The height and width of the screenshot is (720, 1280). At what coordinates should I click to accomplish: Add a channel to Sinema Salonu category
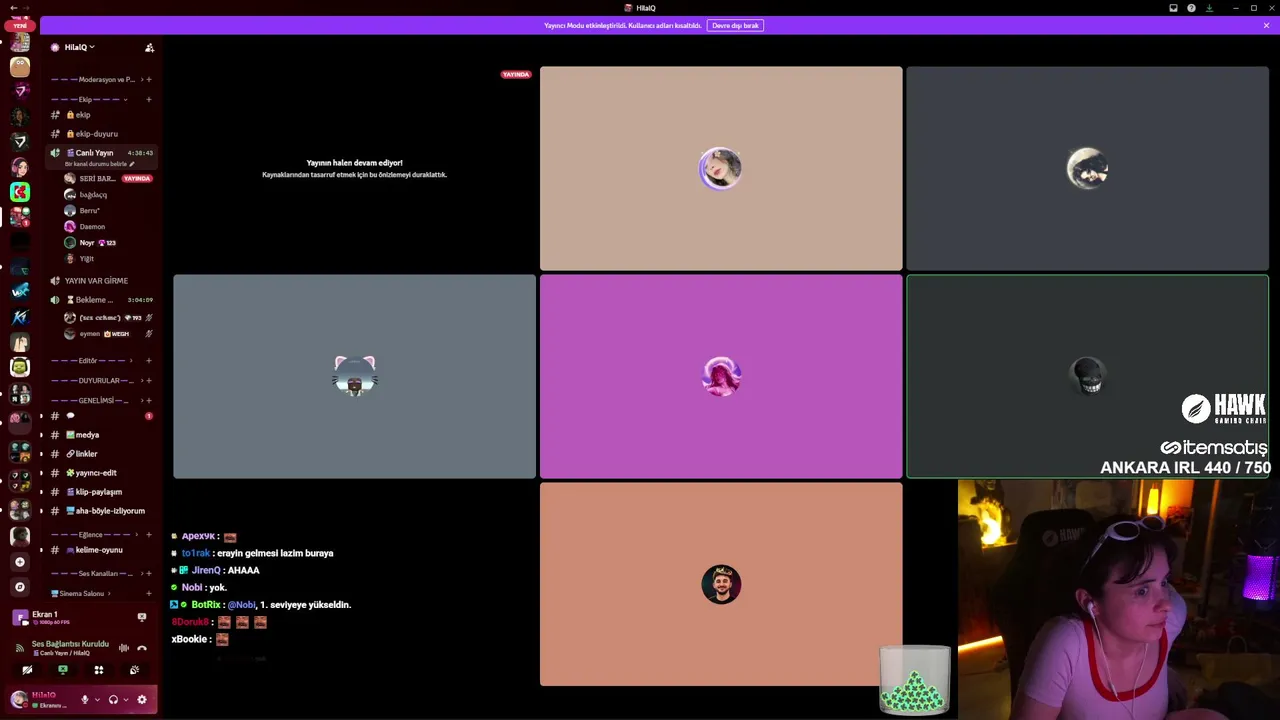(149, 593)
